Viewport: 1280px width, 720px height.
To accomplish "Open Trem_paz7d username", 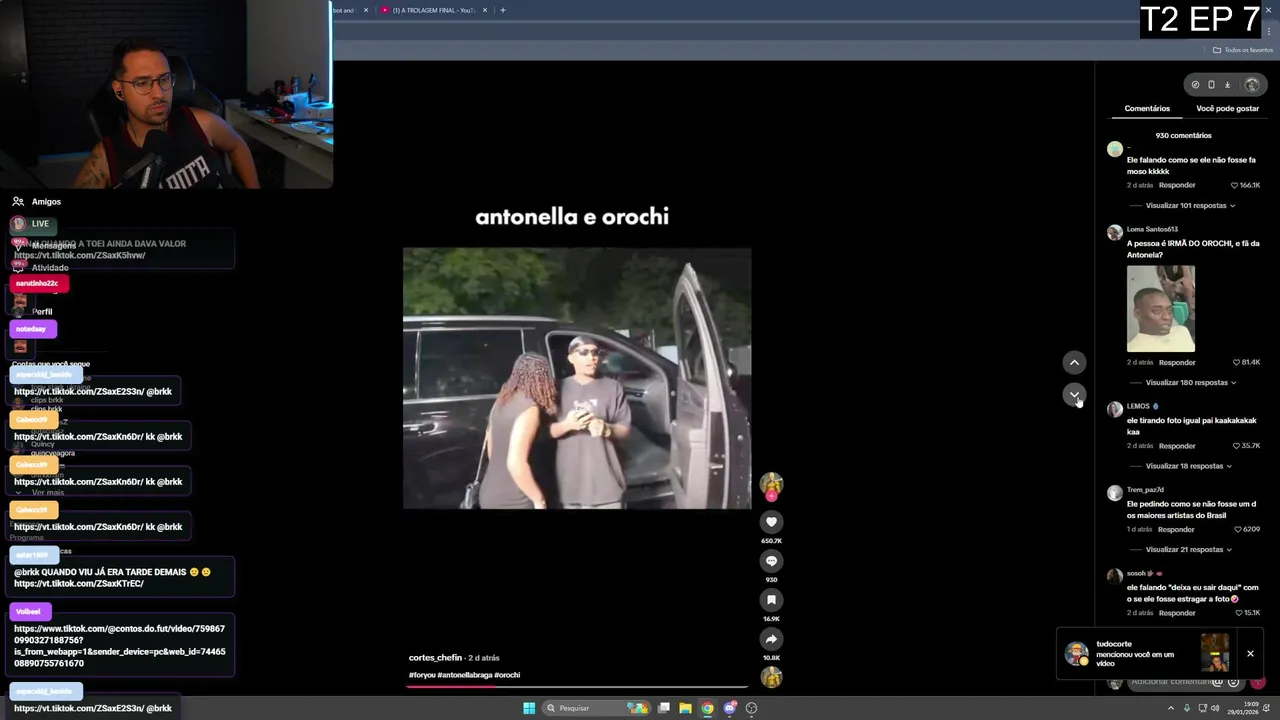I will [1145, 490].
